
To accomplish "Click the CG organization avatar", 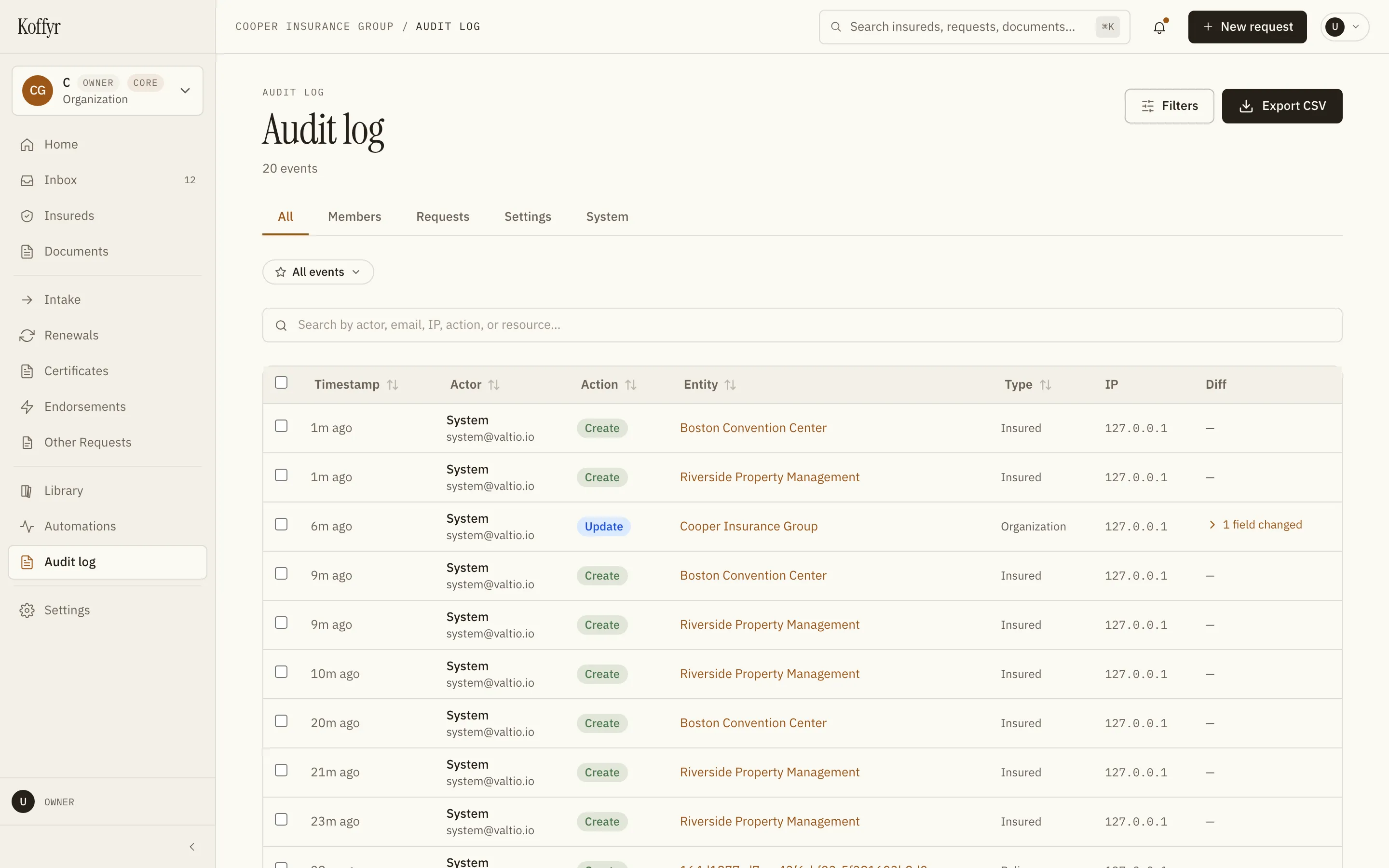I will [37, 91].
